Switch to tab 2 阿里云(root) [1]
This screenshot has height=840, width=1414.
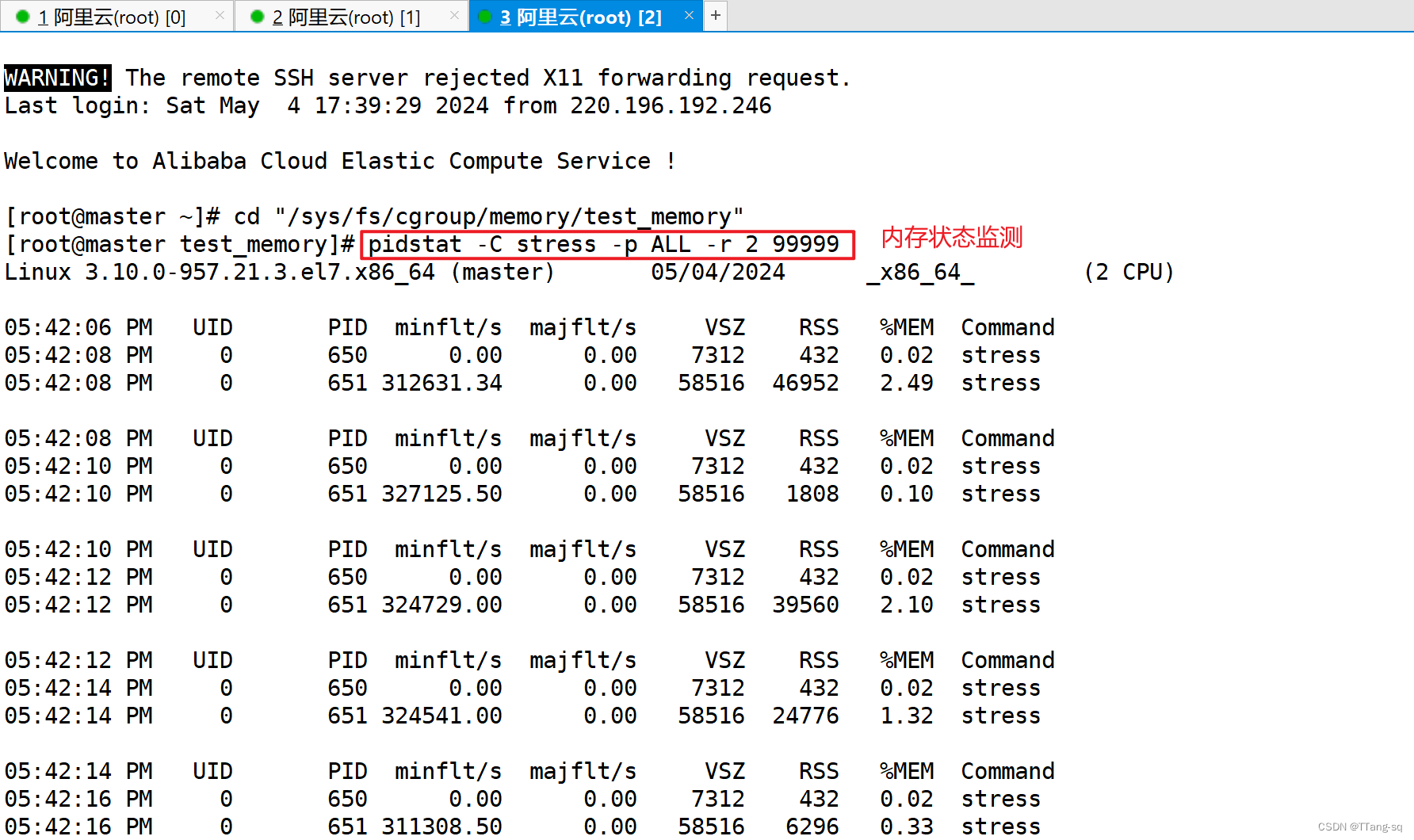point(351,16)
